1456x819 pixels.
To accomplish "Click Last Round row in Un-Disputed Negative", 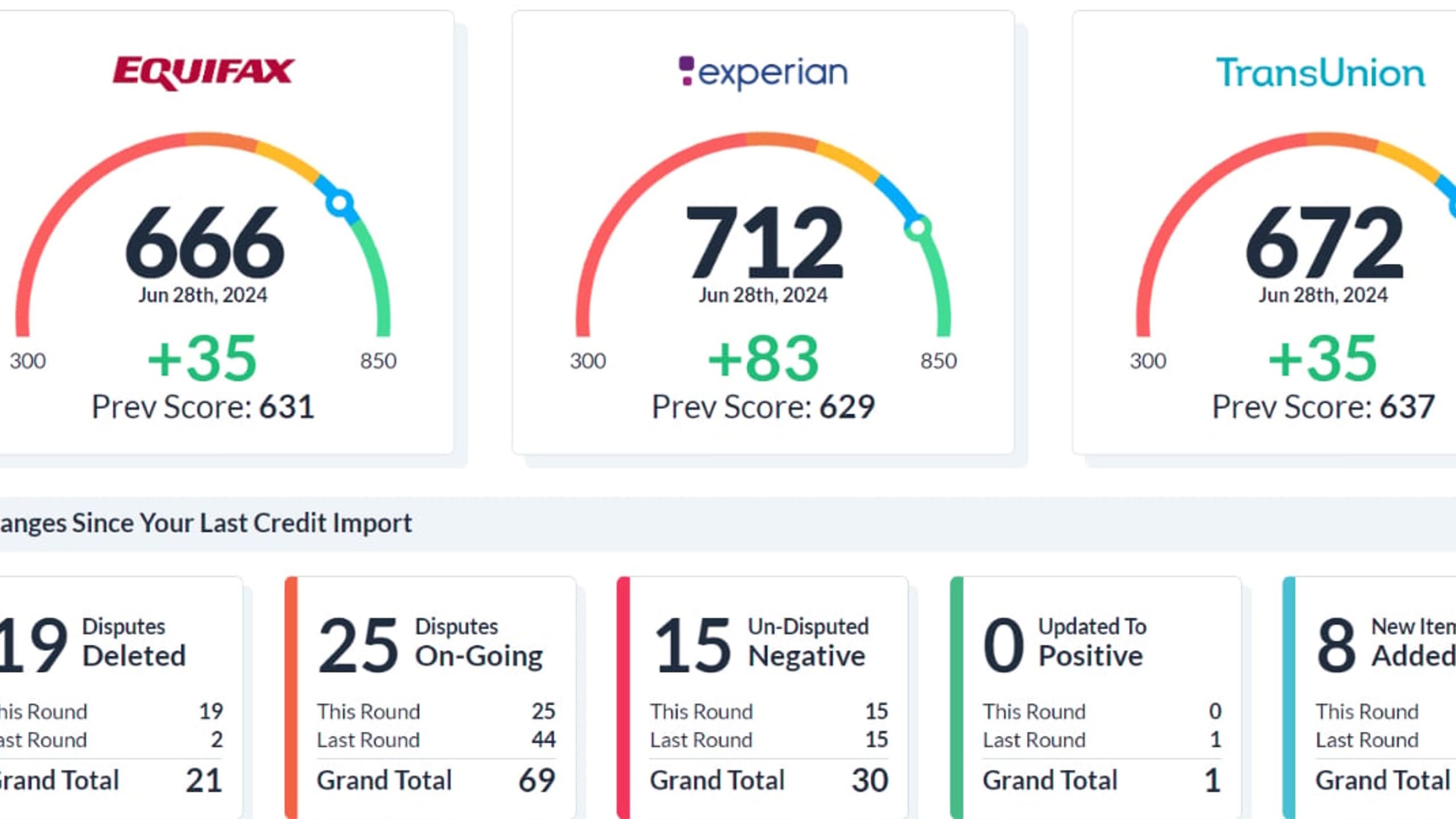I will 769,740.
